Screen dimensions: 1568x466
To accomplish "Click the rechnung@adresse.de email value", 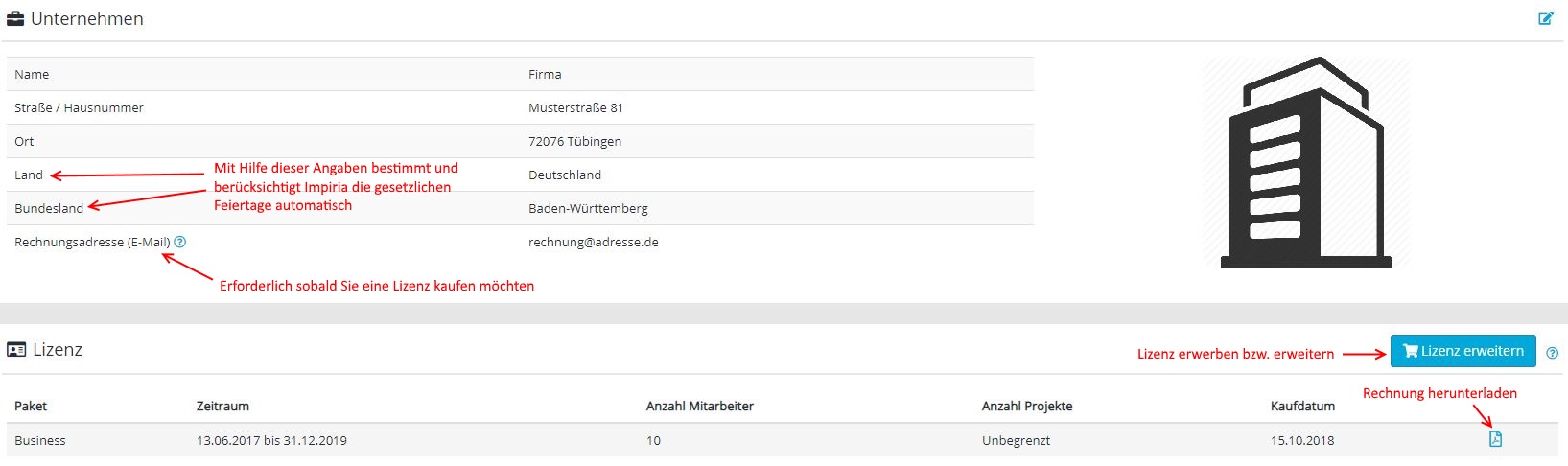I will pyautogui.click(x=594, y=242).
